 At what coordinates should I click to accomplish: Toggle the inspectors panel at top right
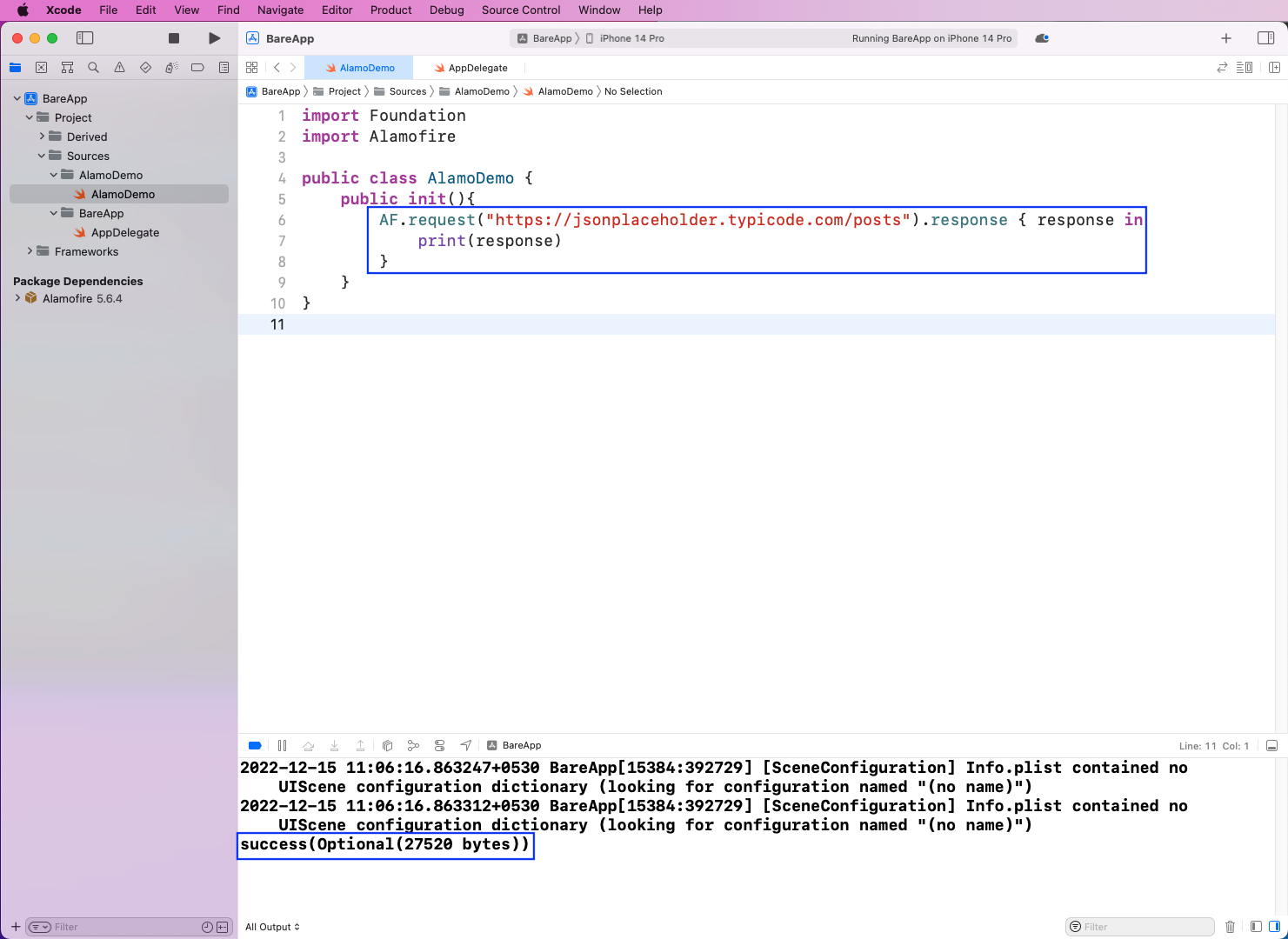1266,38
